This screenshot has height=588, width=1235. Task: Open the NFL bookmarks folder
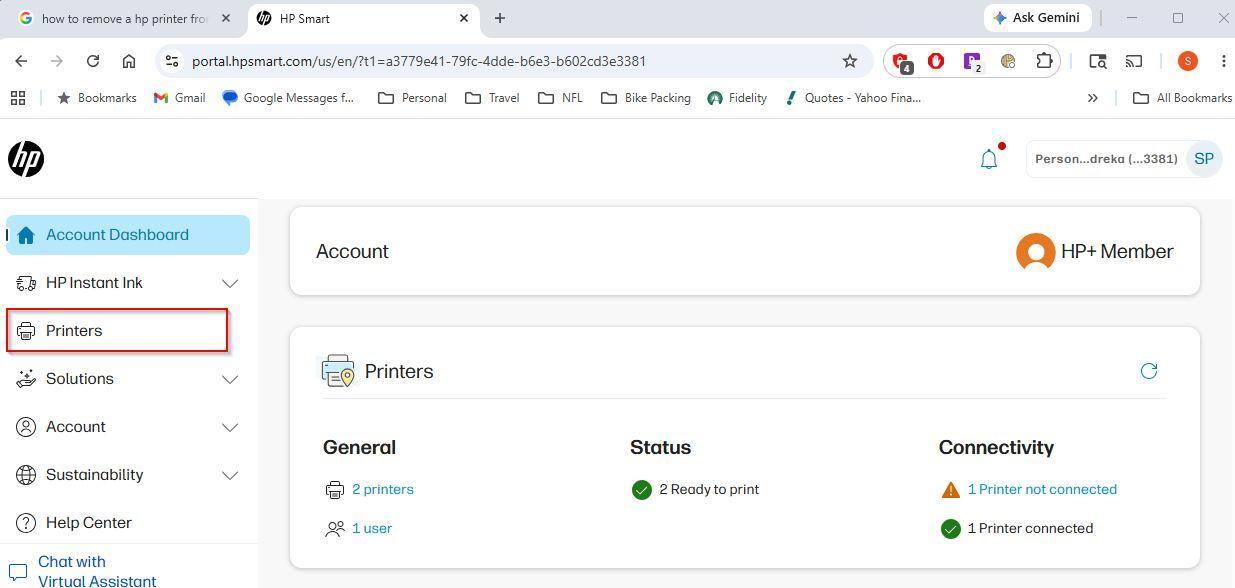560,98
